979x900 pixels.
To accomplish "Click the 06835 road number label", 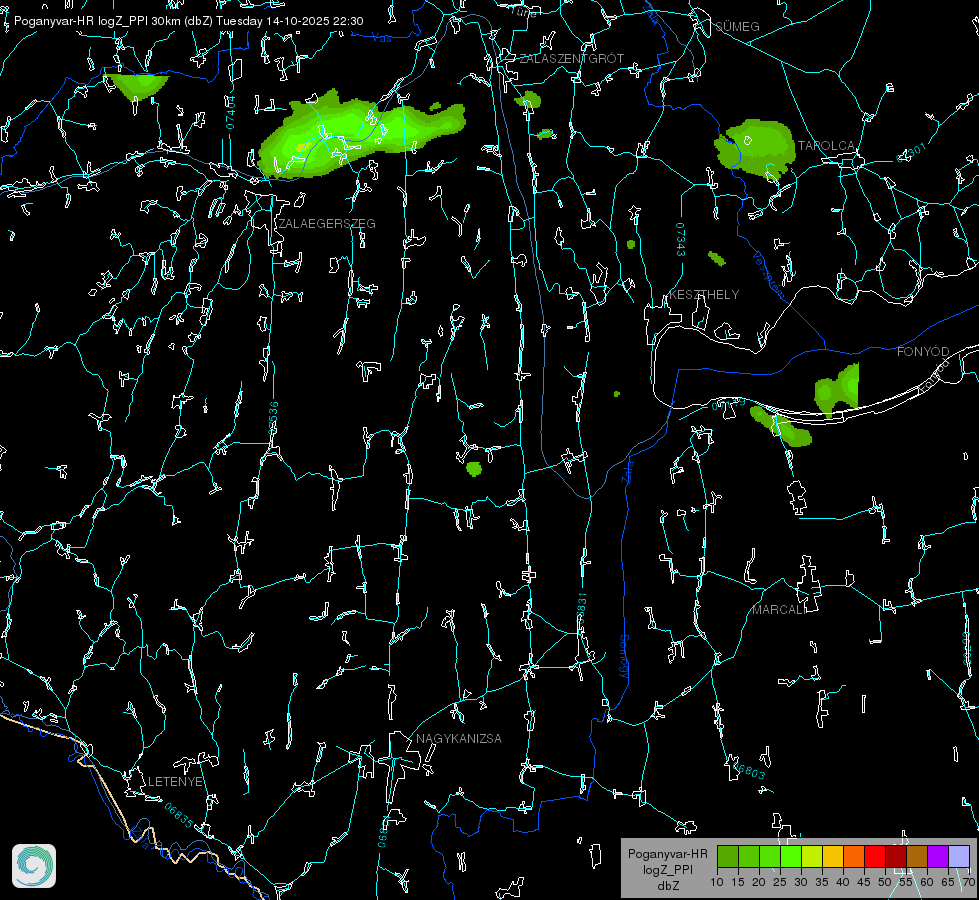I will 179,815.
